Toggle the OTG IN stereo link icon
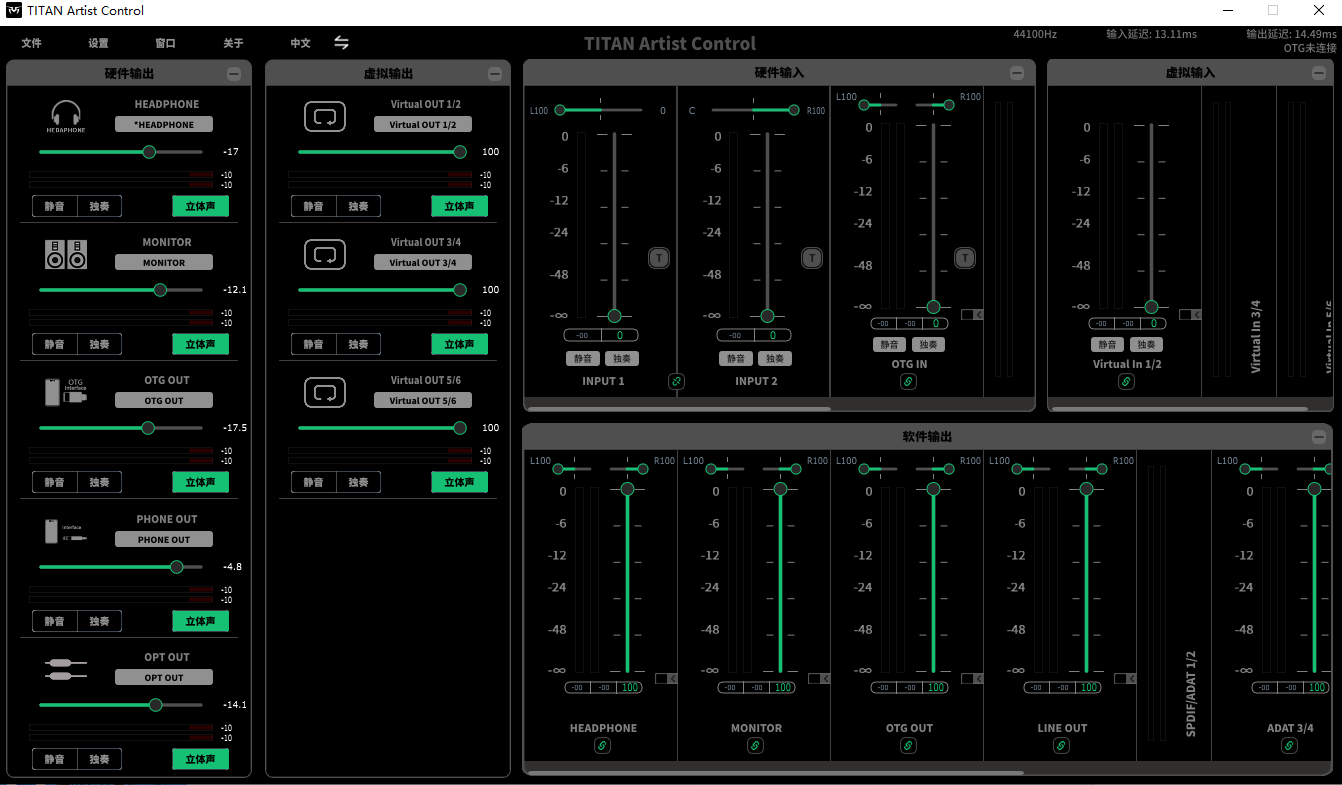 pos(908,381)
